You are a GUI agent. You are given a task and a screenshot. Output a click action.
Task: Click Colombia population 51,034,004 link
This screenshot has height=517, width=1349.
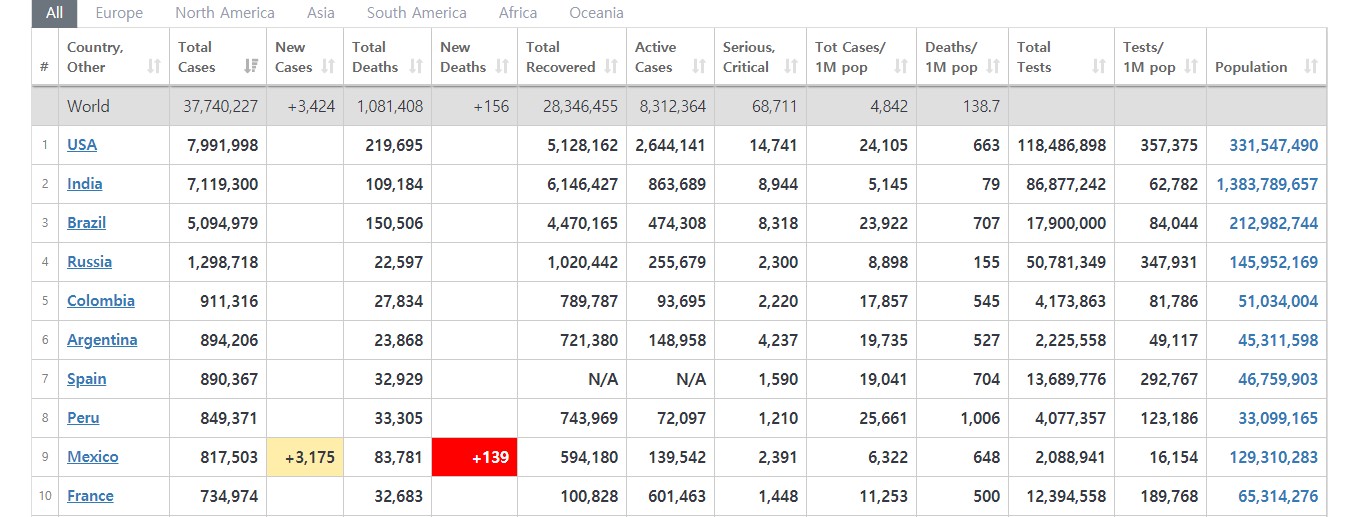[1278, 301]
